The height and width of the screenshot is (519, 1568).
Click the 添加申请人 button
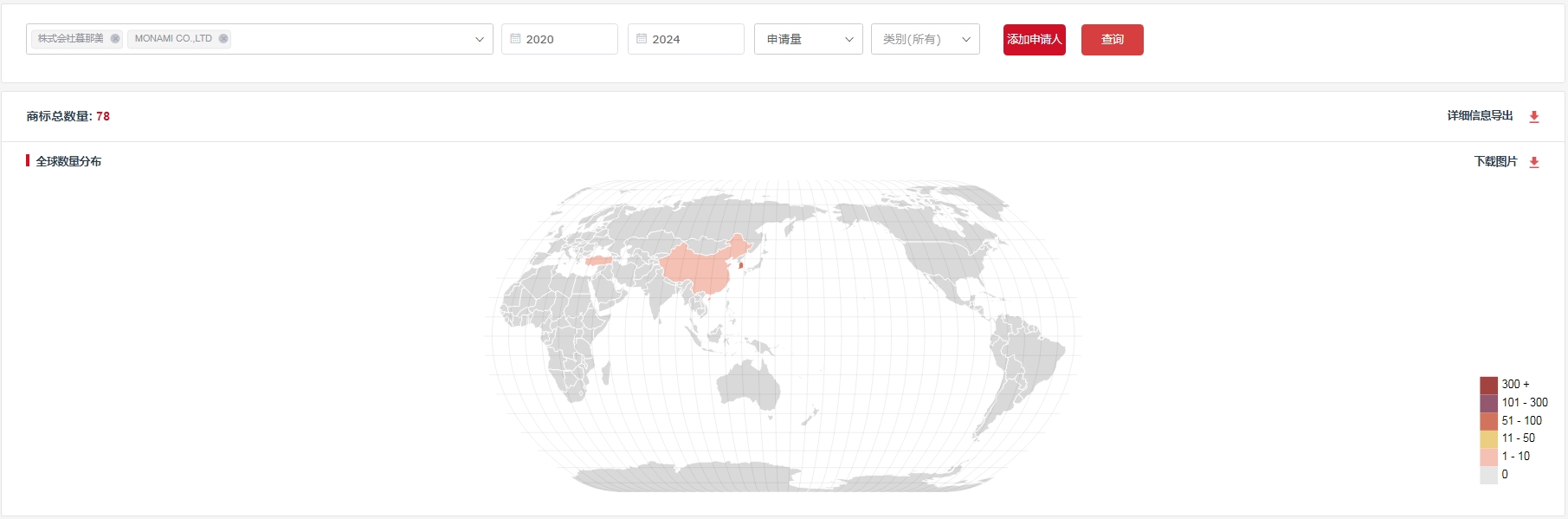point(1035,40)
